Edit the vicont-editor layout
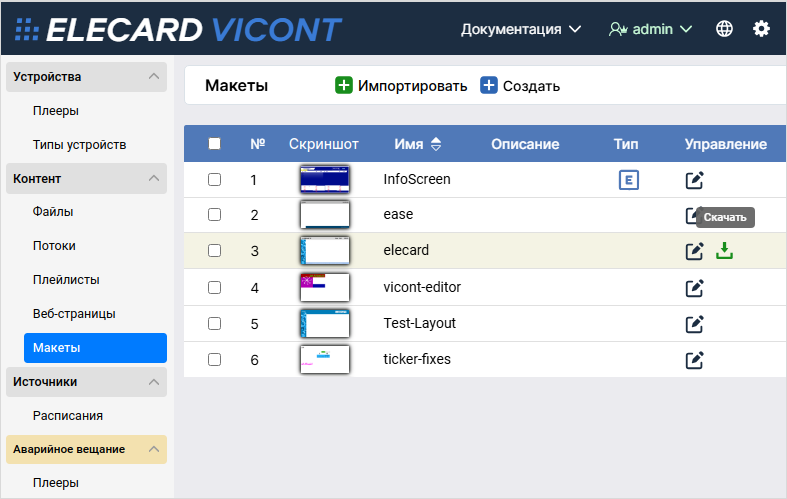The image size is (787, 499). [695, 288]
